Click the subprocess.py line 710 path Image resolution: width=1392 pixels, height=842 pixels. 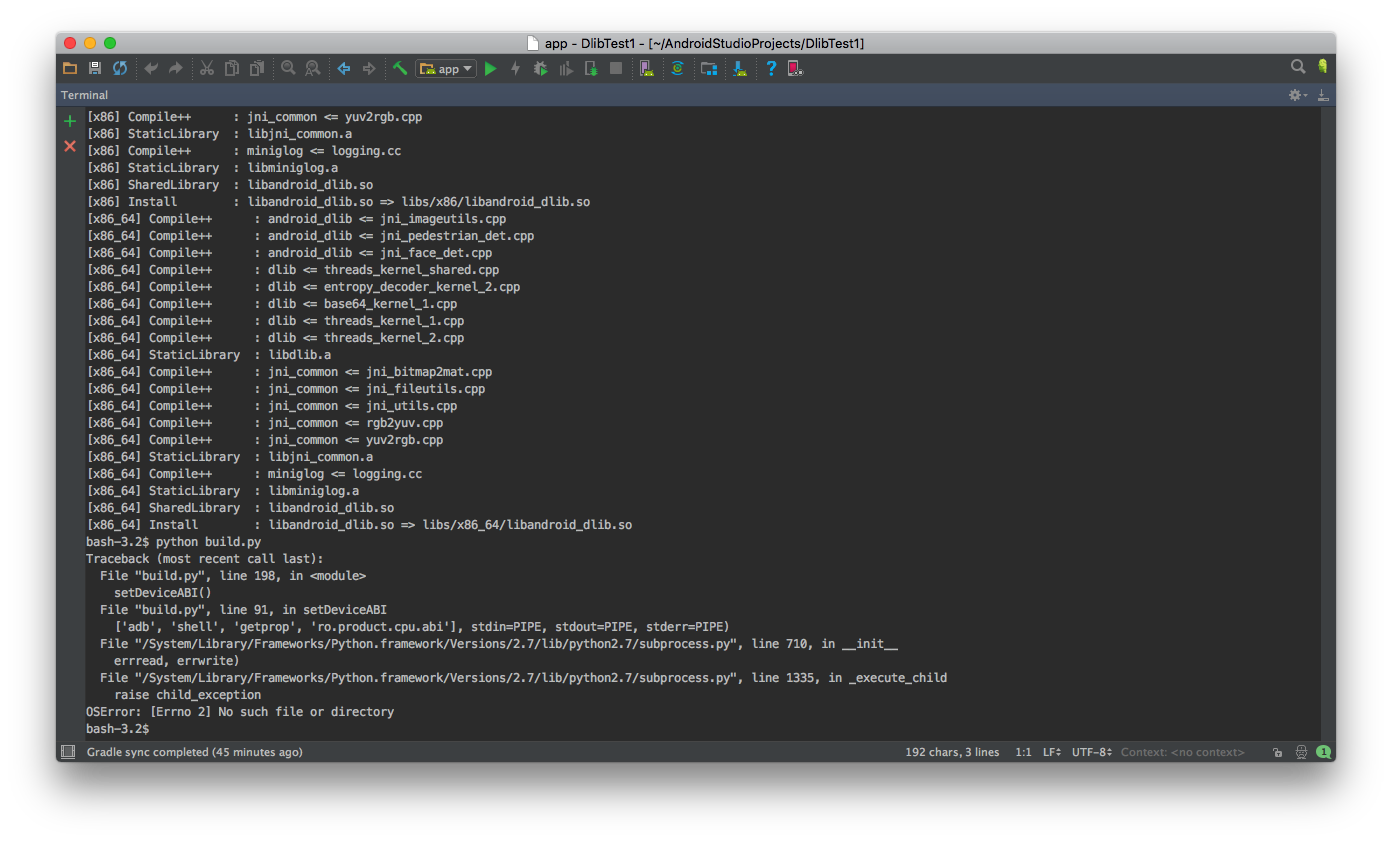(499, 644)
